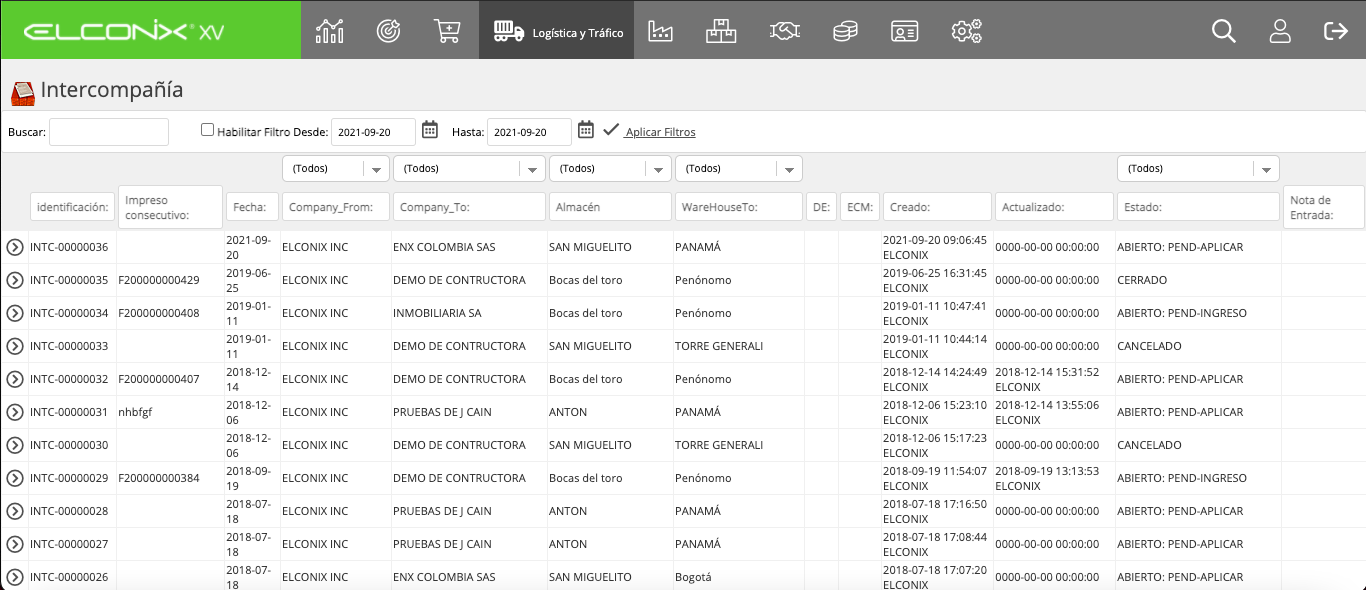Open the gears configuration module
Viewport: 1366px width, 590px height.
coord(966,30)
